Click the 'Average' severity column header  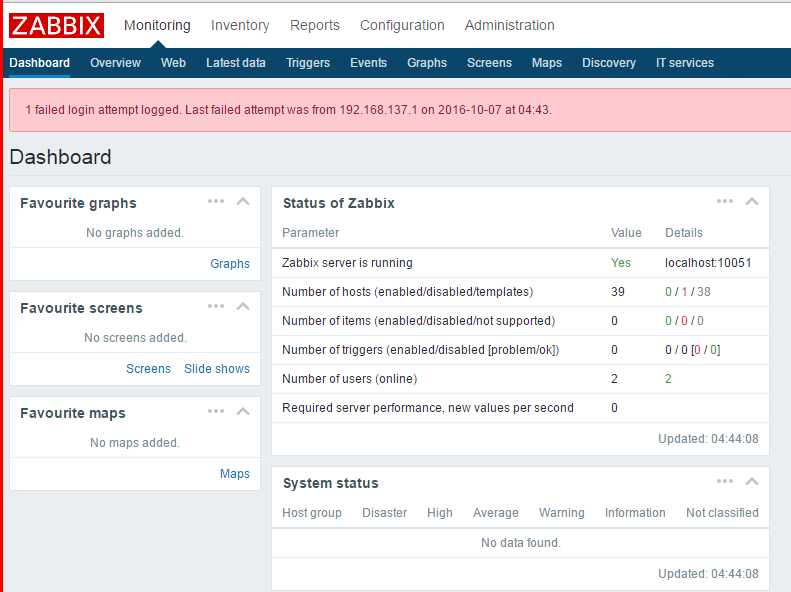click(495, 513)
